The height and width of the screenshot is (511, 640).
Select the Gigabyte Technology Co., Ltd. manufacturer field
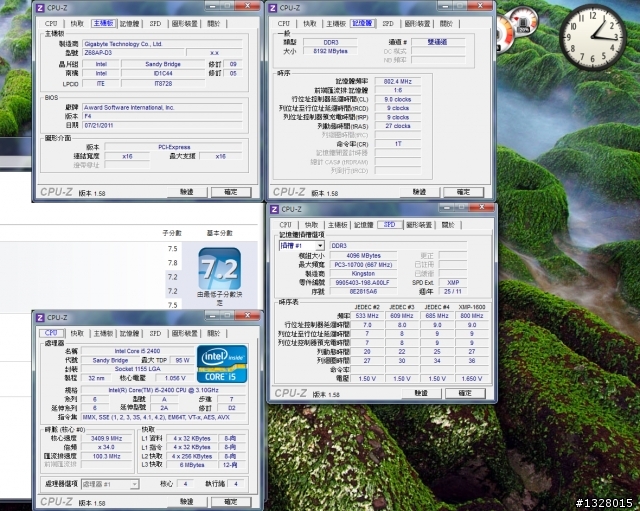[x=162, y=44]
